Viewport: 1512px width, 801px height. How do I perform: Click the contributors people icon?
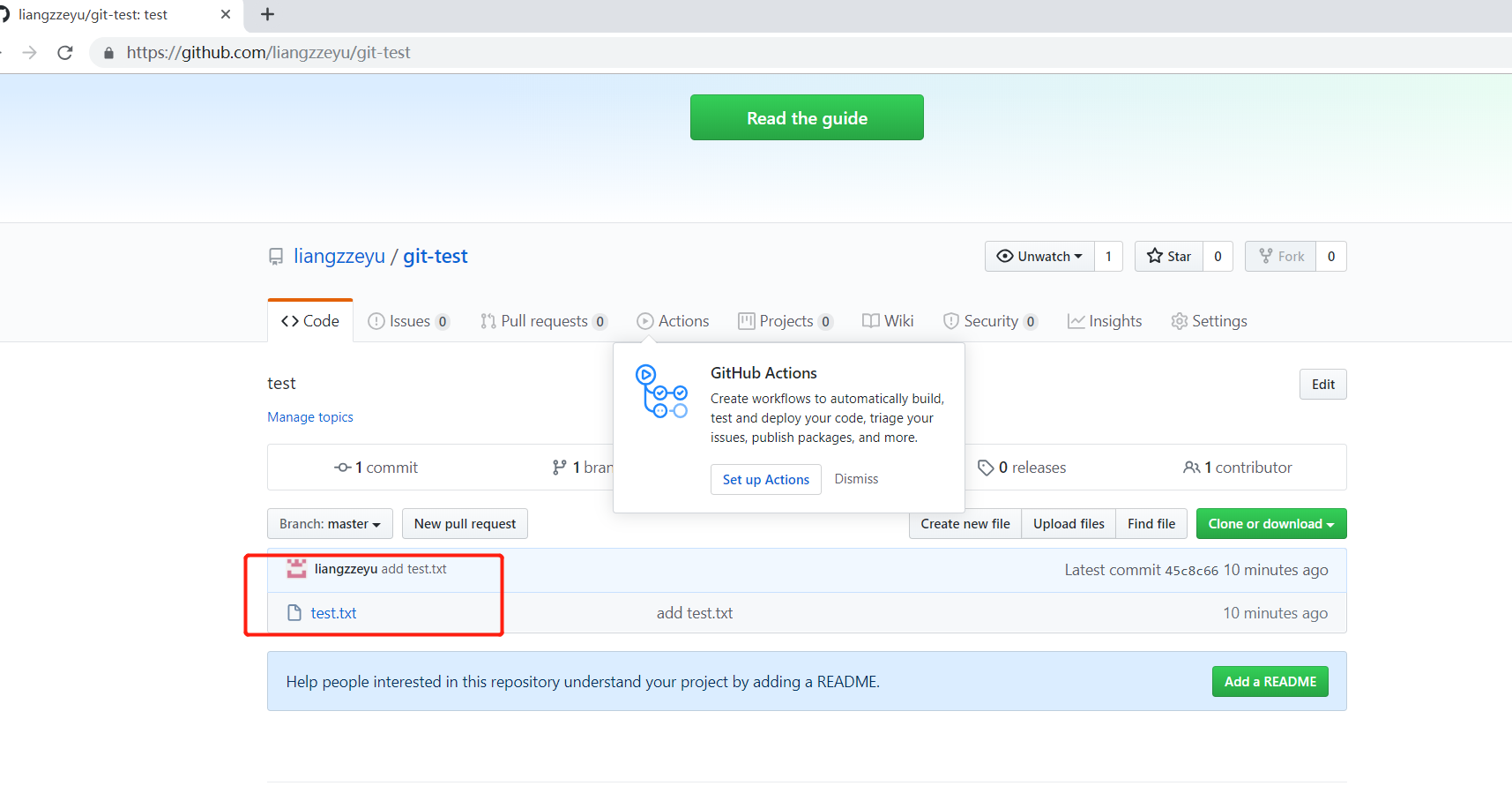click(1191, 468)
